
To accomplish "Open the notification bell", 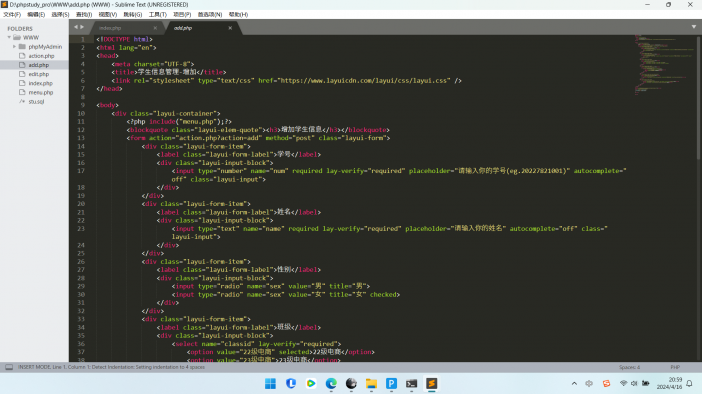I will pos(689,384).
